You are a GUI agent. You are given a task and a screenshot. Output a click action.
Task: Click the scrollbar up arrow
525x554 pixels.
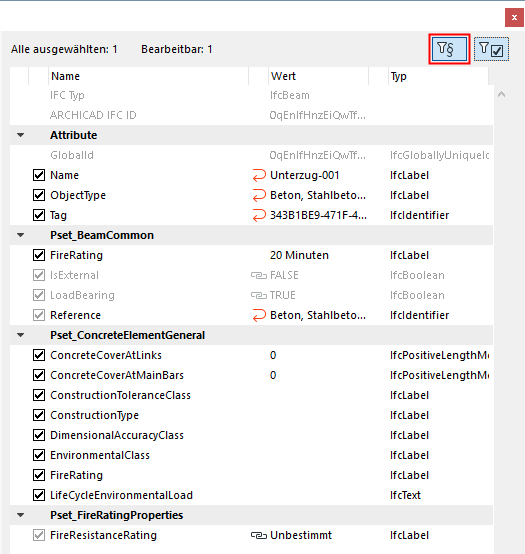click(501, 94)
